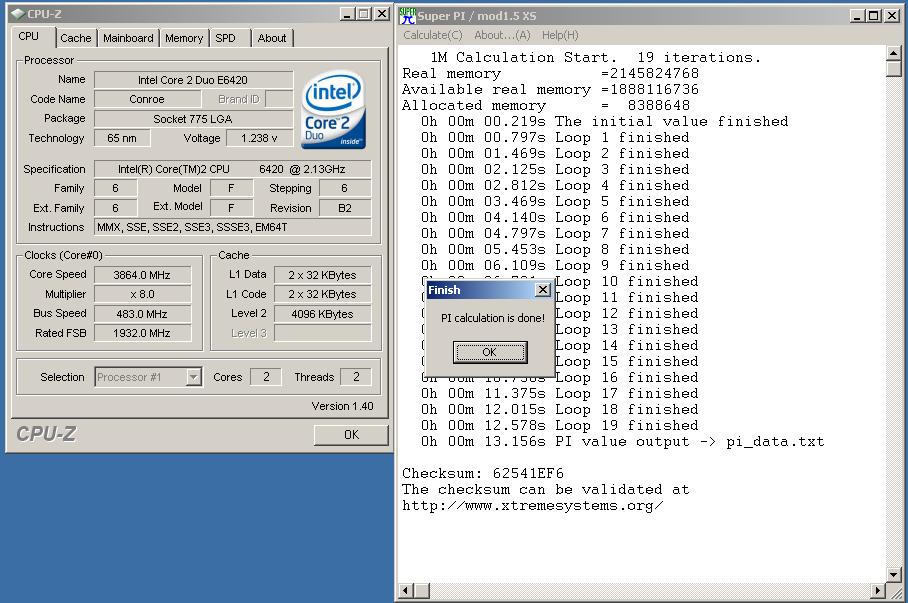Click the Voltage value '1.238 v'
Viewport: 908px width, 603px height.
(x=259, y=138)
